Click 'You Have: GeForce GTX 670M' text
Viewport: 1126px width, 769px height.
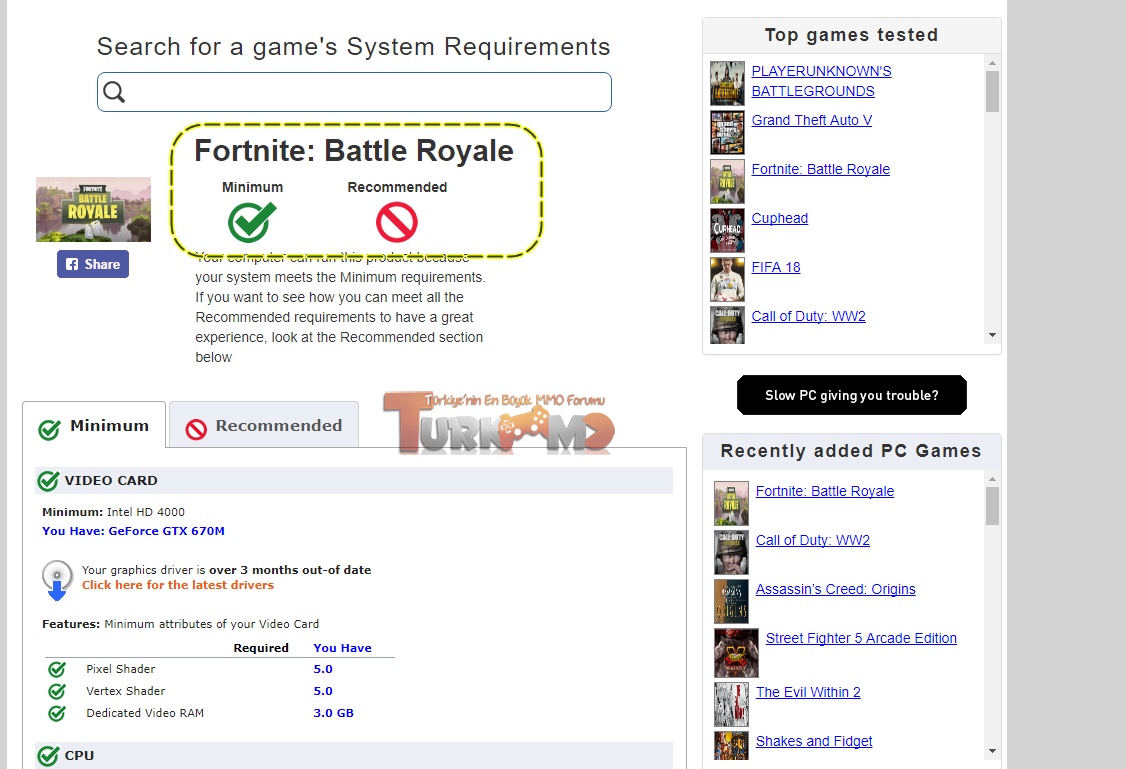click(x=134, y=531)
